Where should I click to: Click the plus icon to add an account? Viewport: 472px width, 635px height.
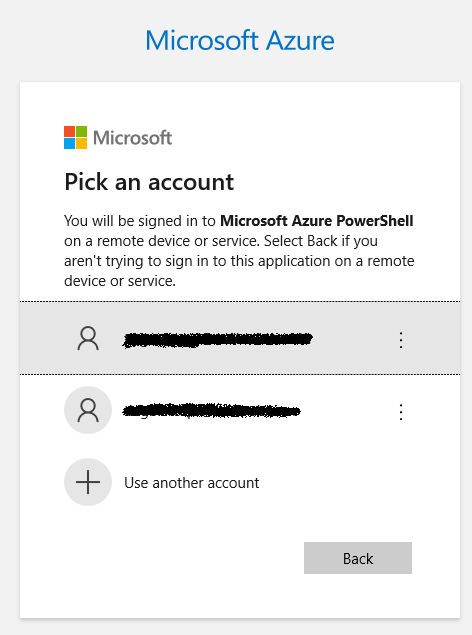[88, 482]
